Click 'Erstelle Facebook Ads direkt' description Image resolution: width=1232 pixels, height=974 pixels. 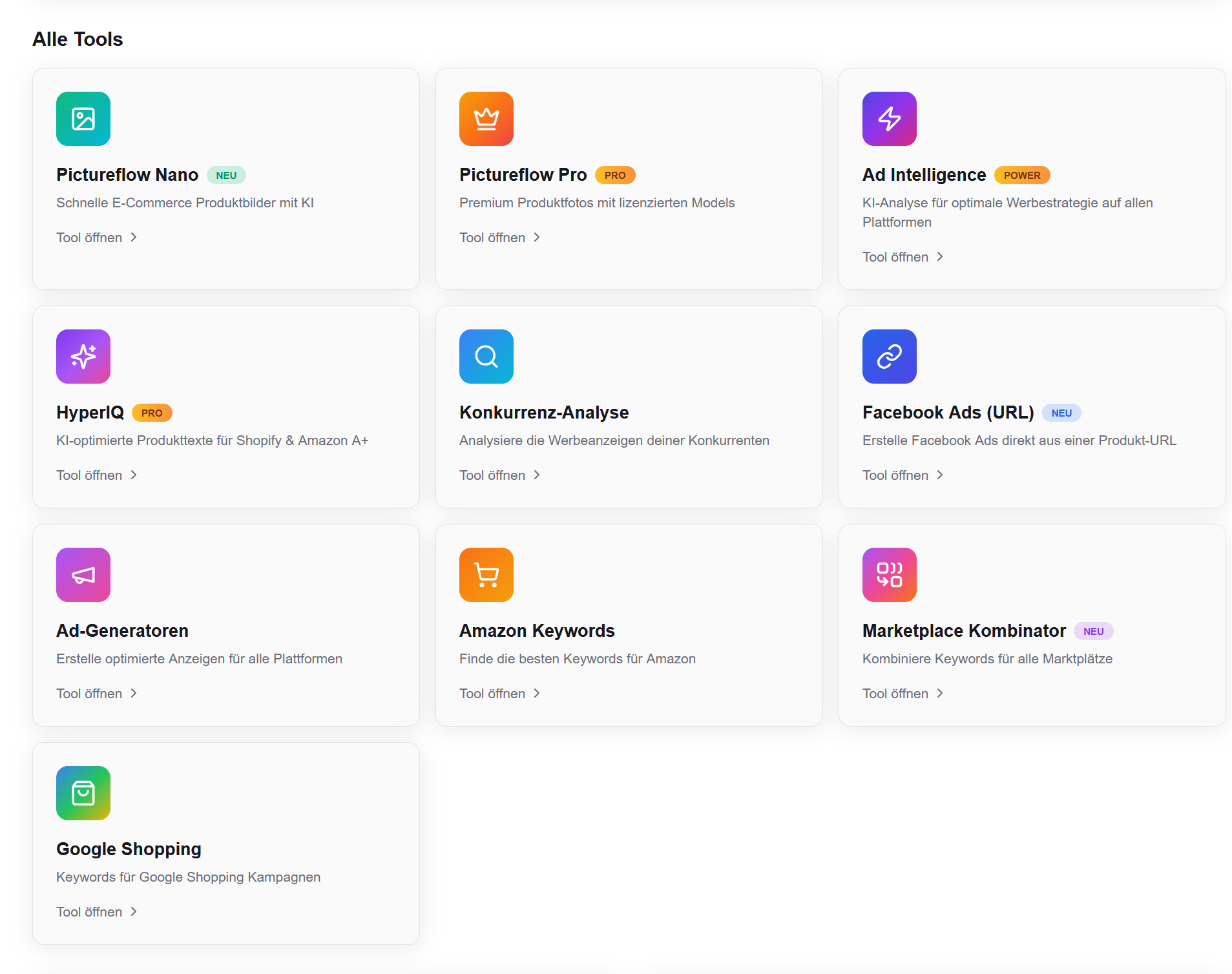point(1019,440)
